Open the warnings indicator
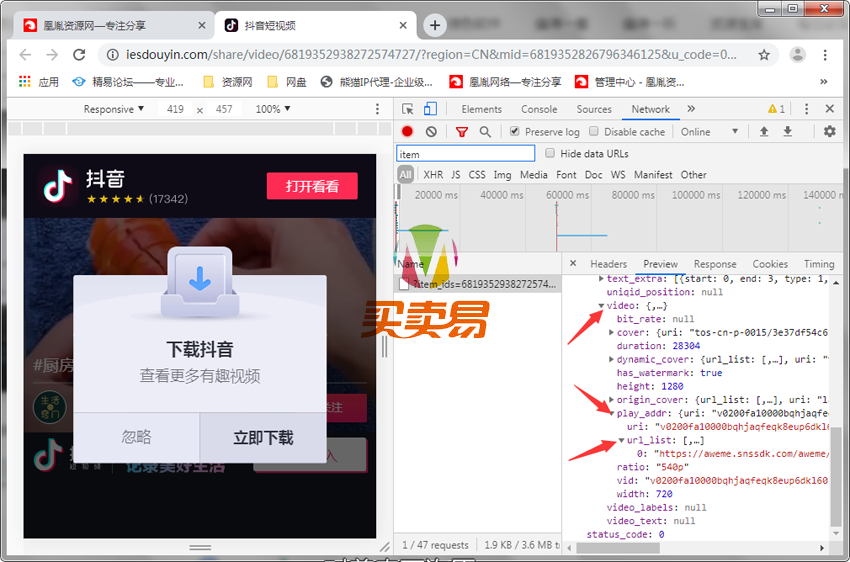 click(x=776, y=109)
